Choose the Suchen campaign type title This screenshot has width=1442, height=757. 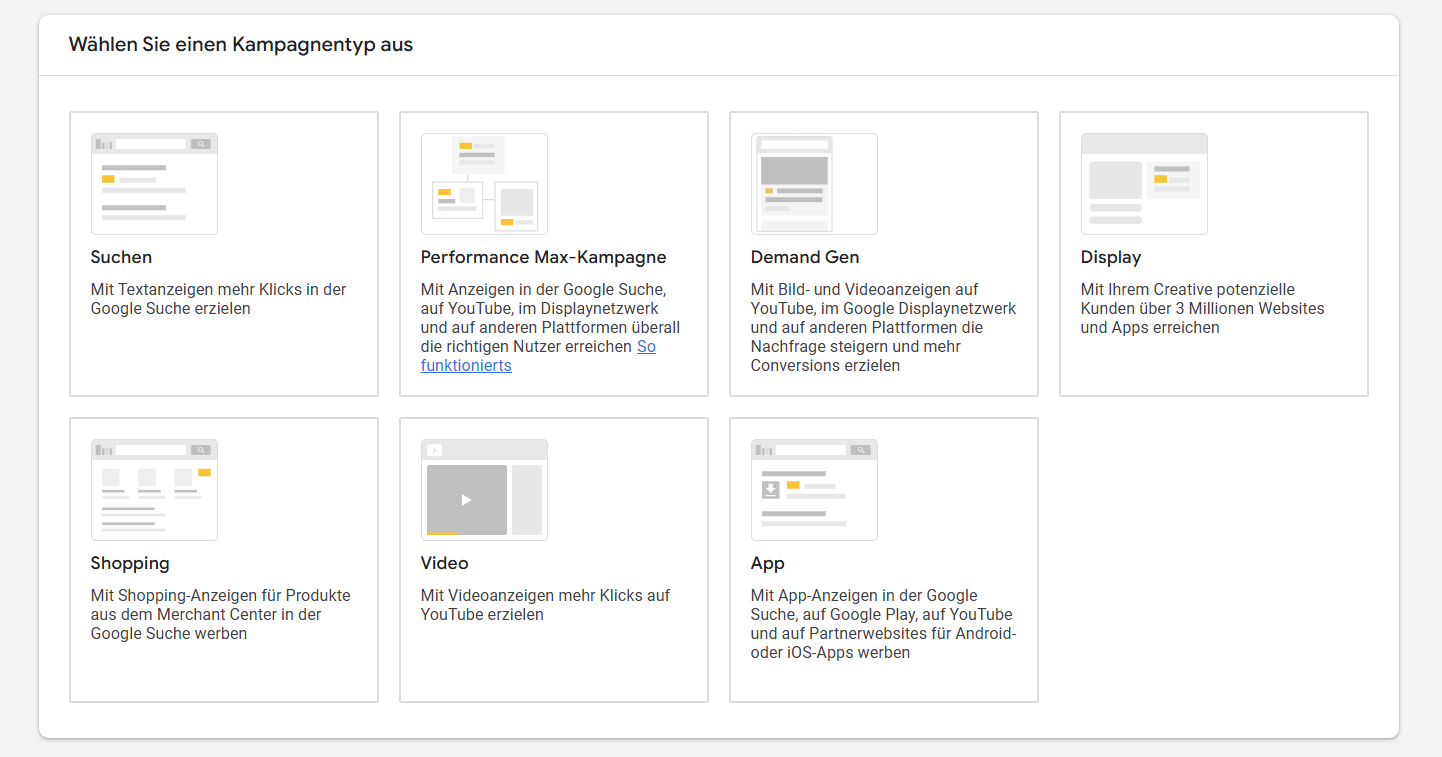(x=121, y=257)
